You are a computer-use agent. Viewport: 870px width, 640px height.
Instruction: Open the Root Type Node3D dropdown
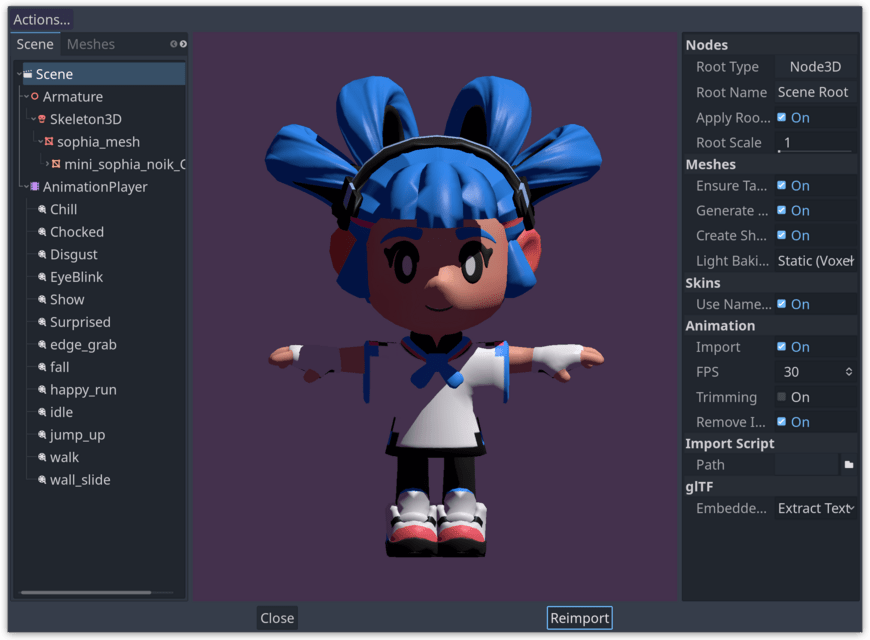815,67
